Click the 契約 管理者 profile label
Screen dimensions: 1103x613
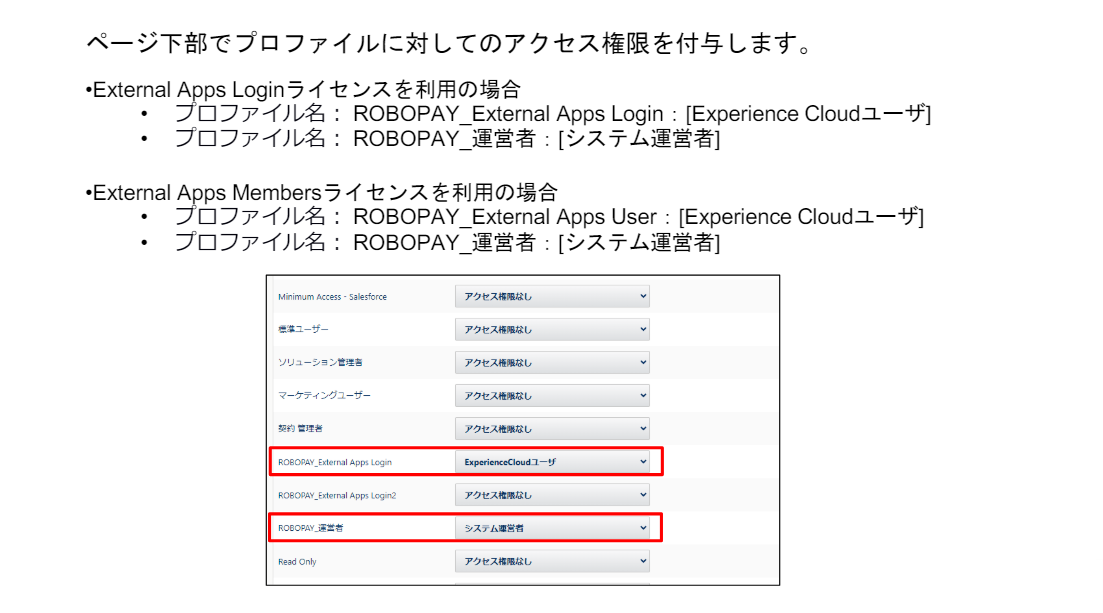pyautogui.click(x=300, y=429)
